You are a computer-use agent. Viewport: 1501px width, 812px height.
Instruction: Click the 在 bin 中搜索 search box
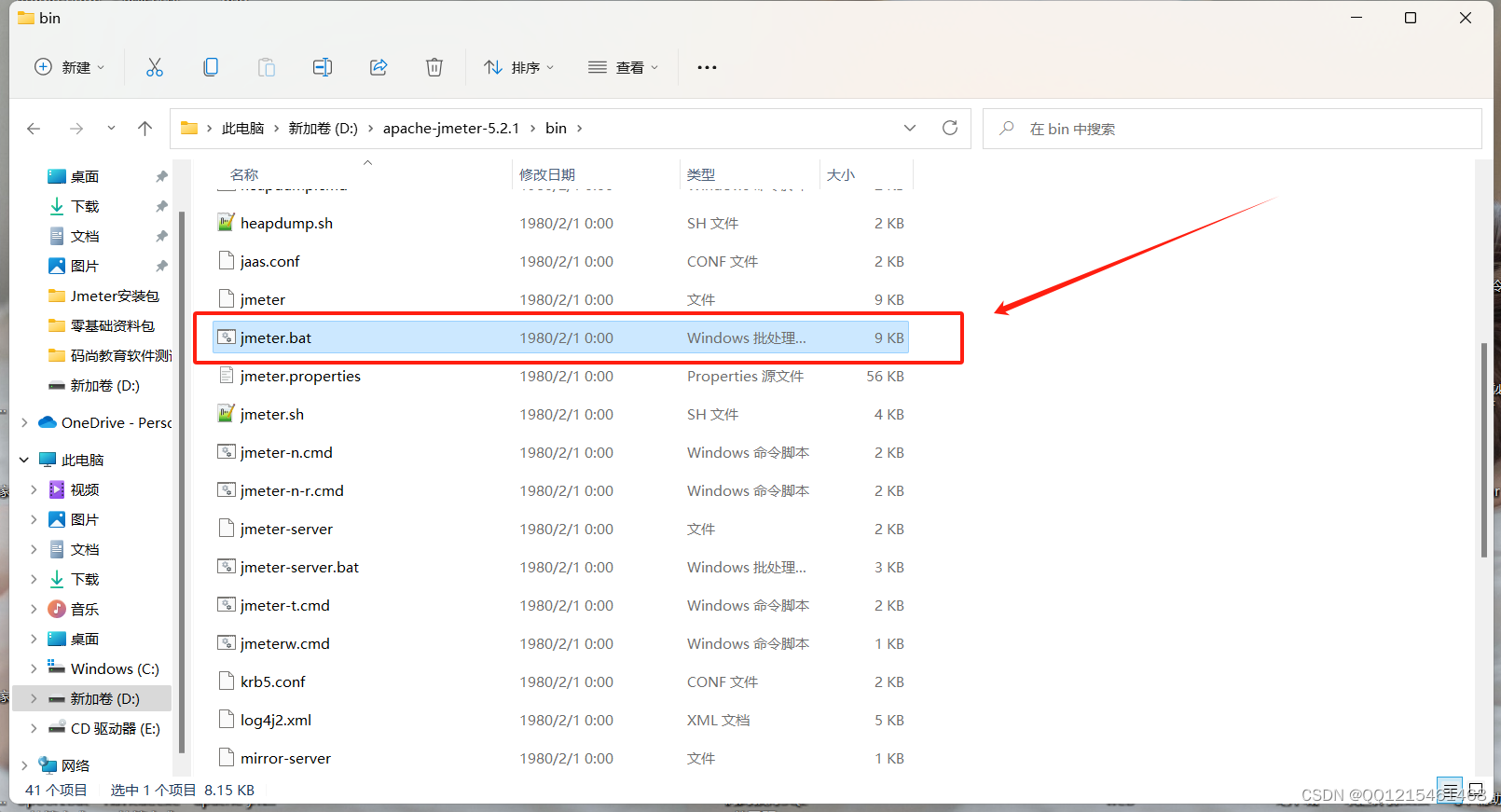pyautogui.click(x=1232, y=129)
